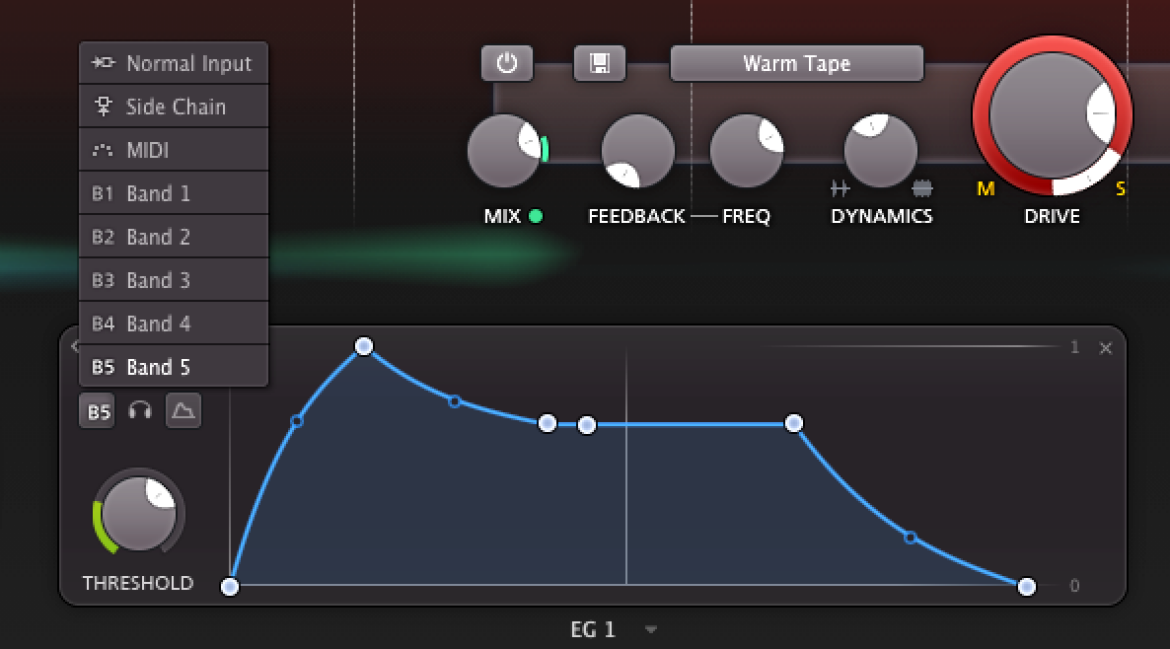Screen dimensions: 1170x649
Task: Click the gate icon left of Dynamics
Action: (840, 189)
